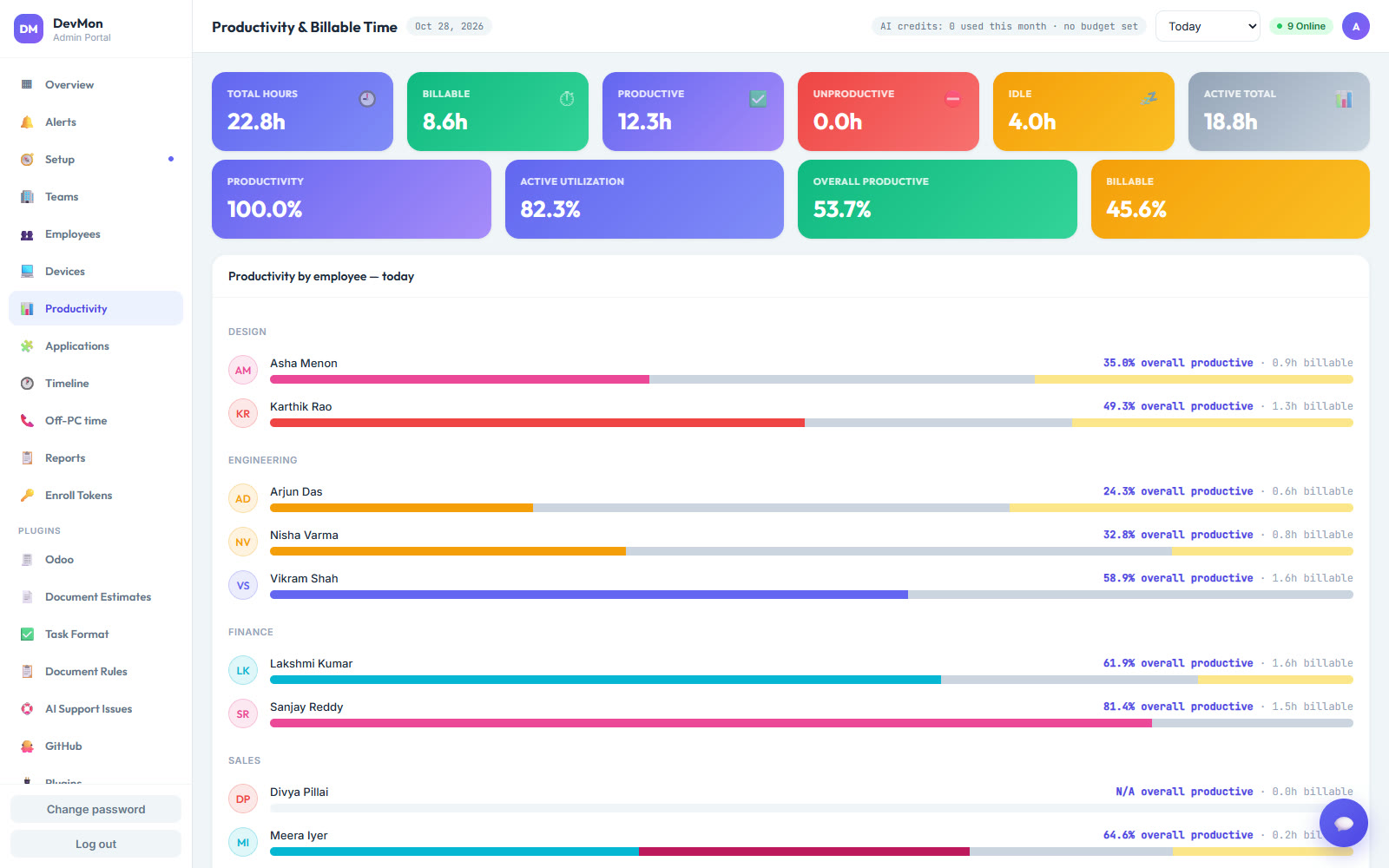Image resolution: width=1389 pixels, height=868 pixels.
Task: Click the Change password button
Action: coord(95,809)
